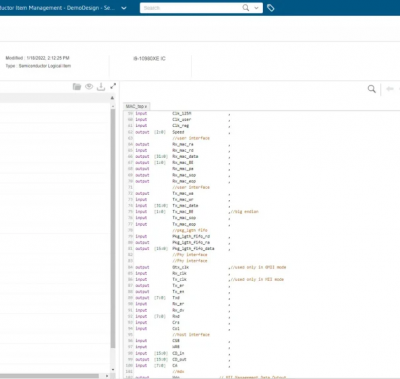Click the CD_out signal name
This screenshot has width=400, height=379.
[x=179, y=359]
